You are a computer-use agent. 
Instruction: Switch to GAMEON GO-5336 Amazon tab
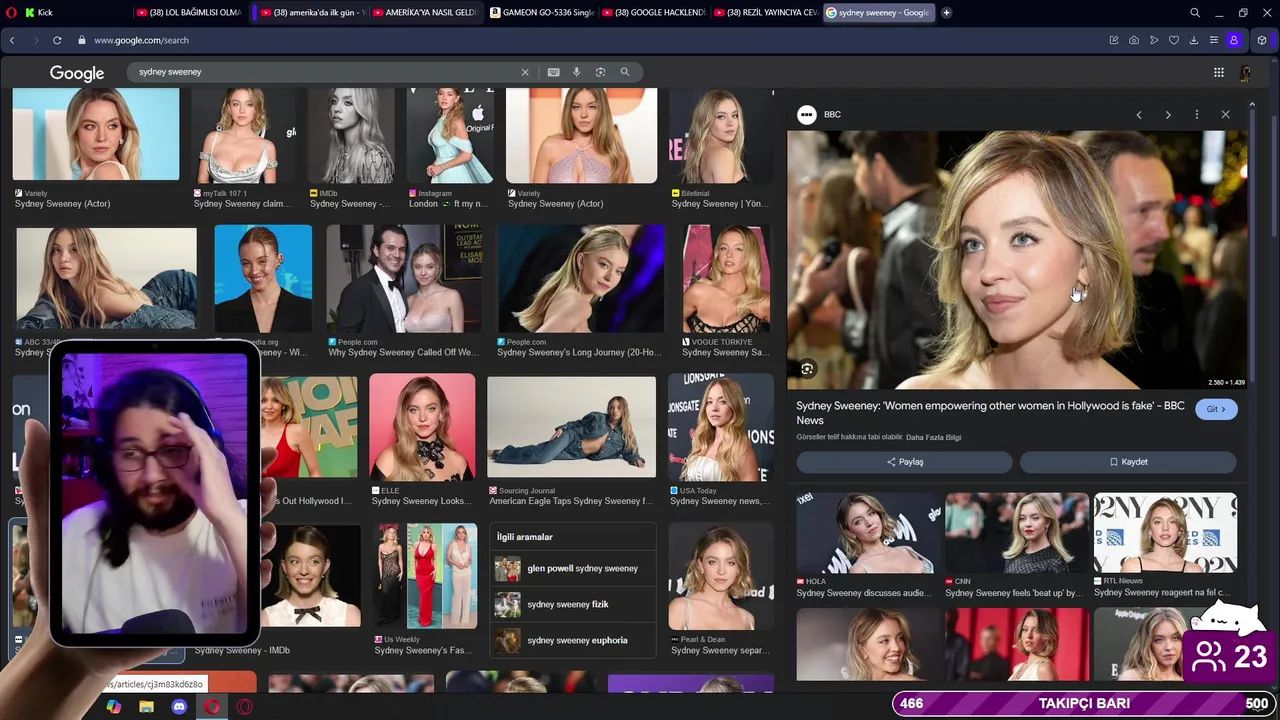tap(543, 12)
